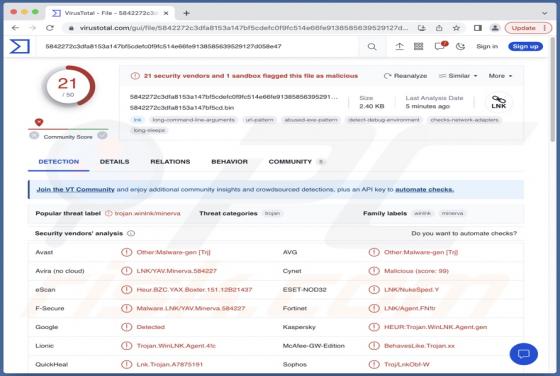
Task: Click the 5842272c3dfa8153a147bf5cd.bin file name
Action: pos(182,107)
